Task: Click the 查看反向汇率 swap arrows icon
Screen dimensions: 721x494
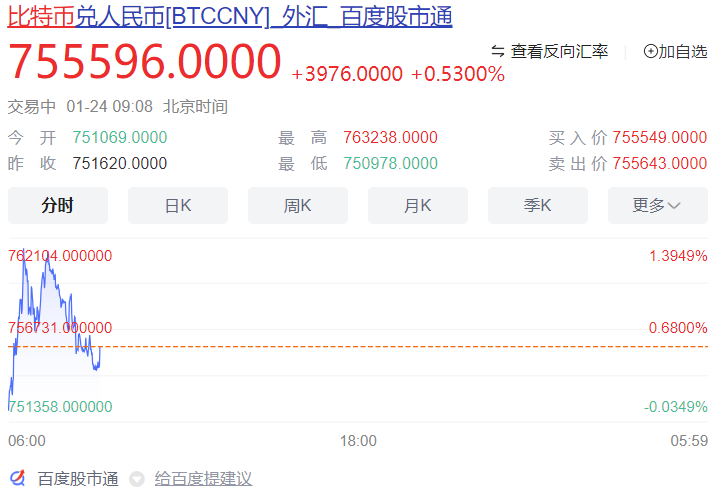Action: 498,51
